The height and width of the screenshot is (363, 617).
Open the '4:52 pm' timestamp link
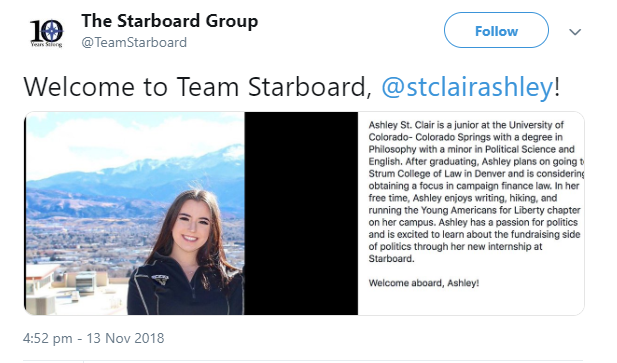[48, 338]
